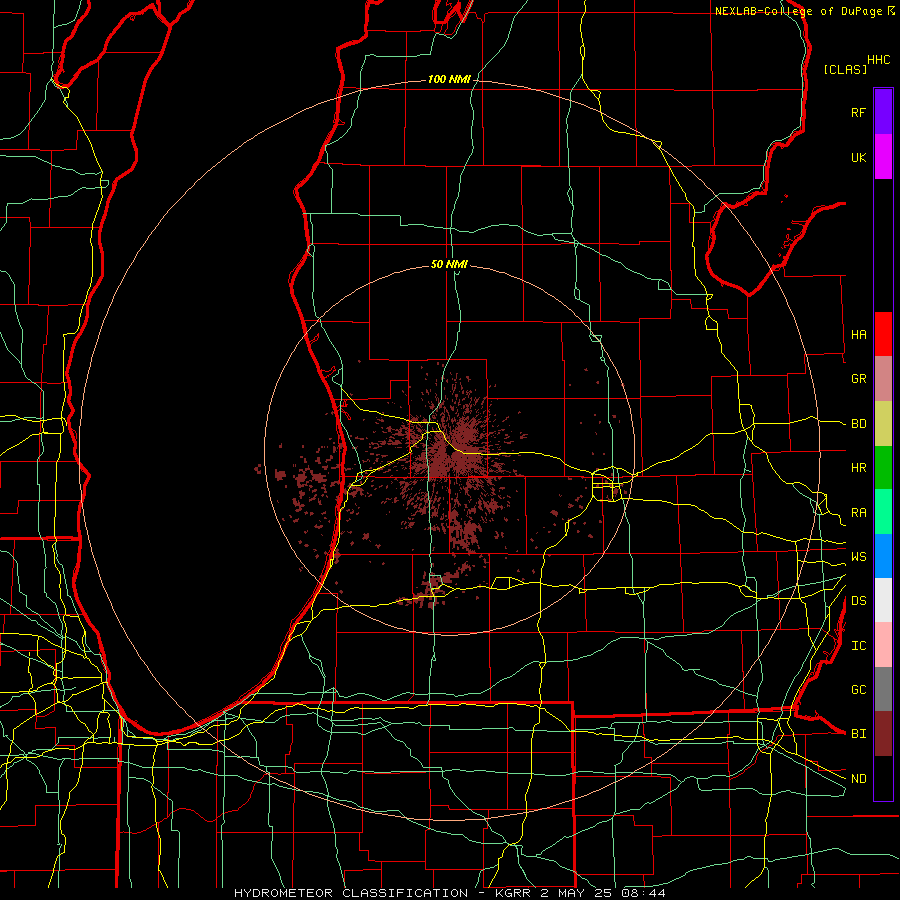
Task: Select the BD yellow legend swatch
Action: pyautogui.click(x=883, y=423)
